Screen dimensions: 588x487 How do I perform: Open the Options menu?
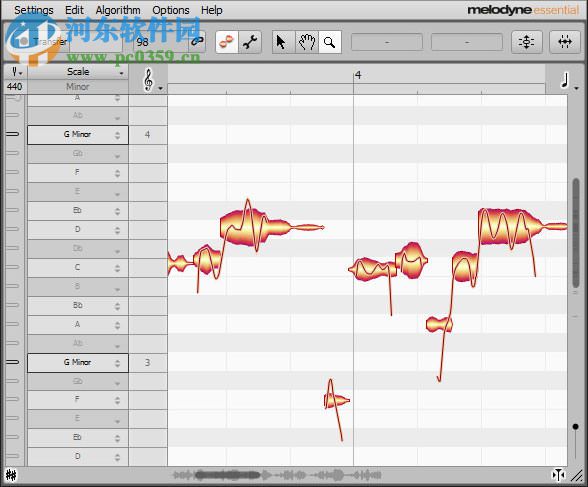171,10
